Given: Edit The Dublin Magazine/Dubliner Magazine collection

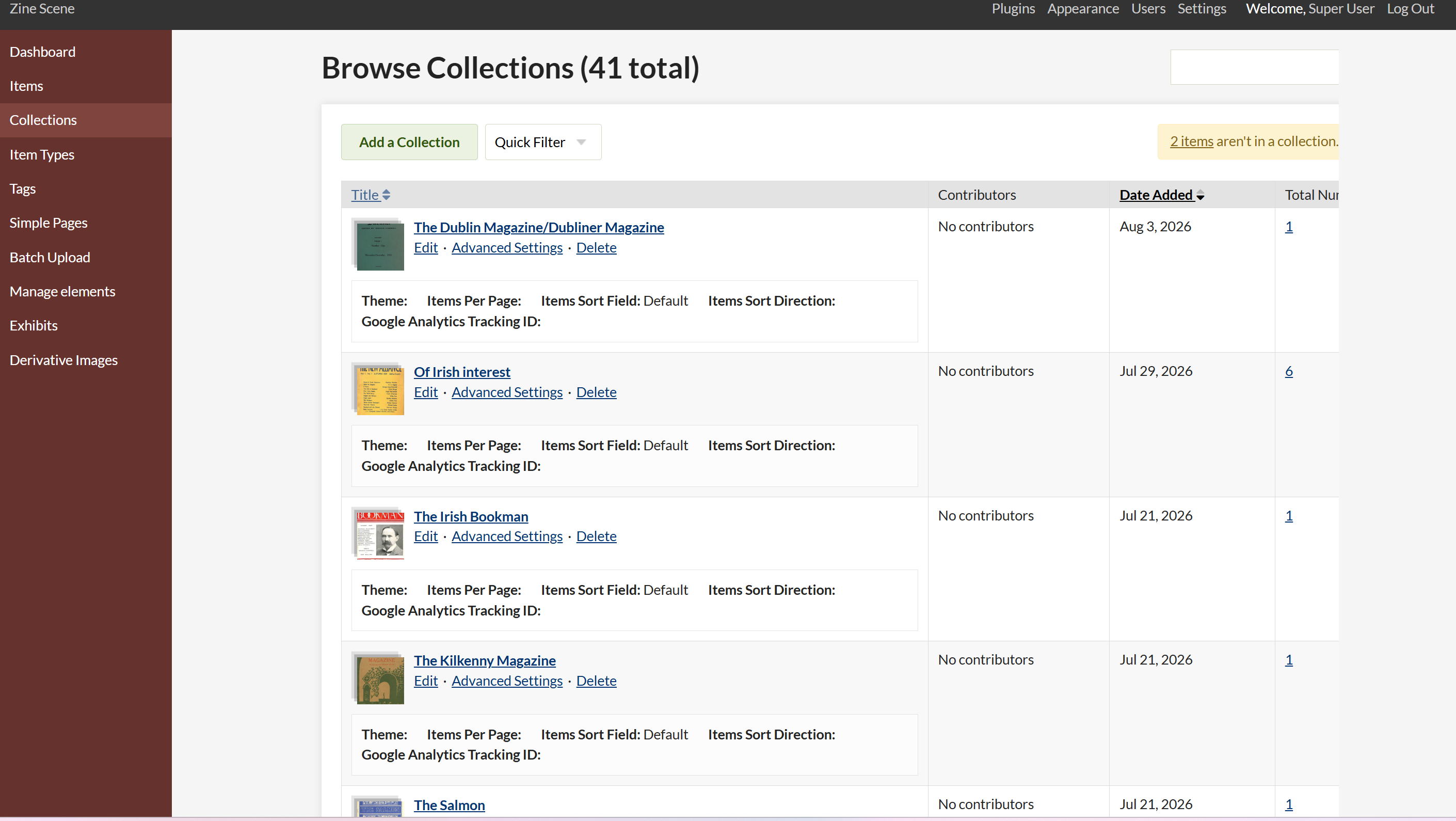Looking at the screenshot, I should point(426,248).
